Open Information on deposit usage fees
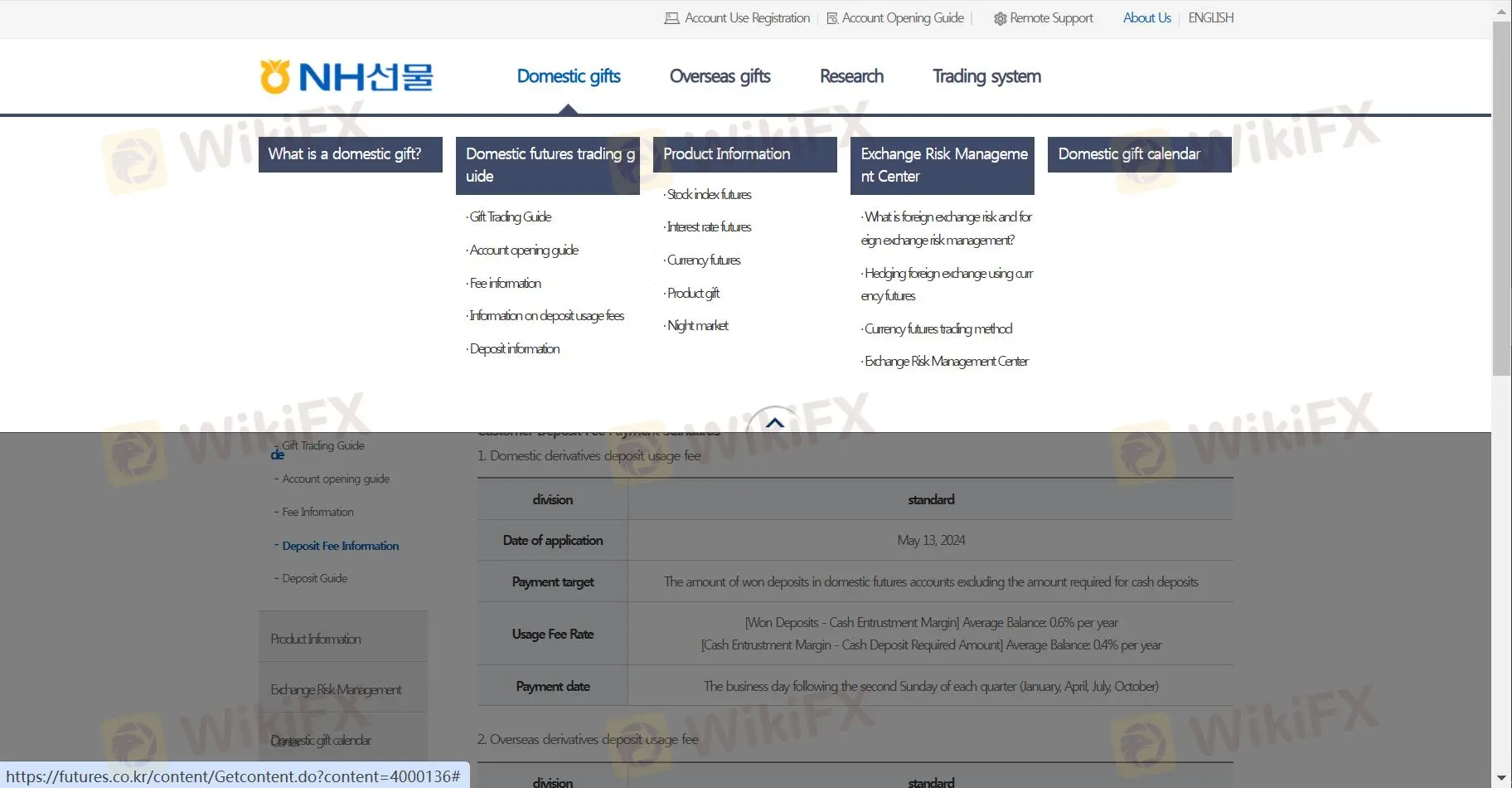The height and width of the screenshot is (788, 1512). (x=546, y=315)
